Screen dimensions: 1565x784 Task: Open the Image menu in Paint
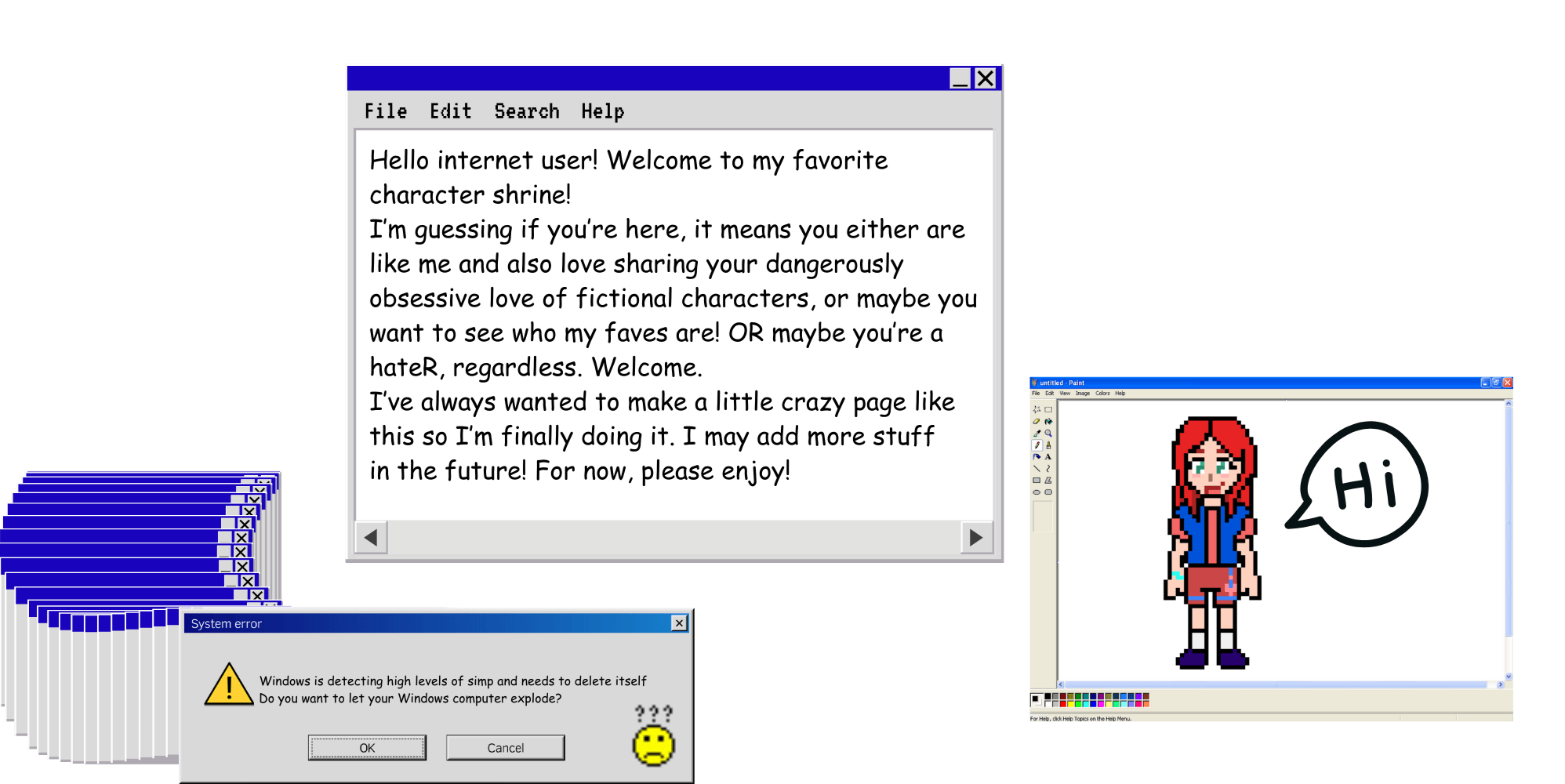(1082, 394)
